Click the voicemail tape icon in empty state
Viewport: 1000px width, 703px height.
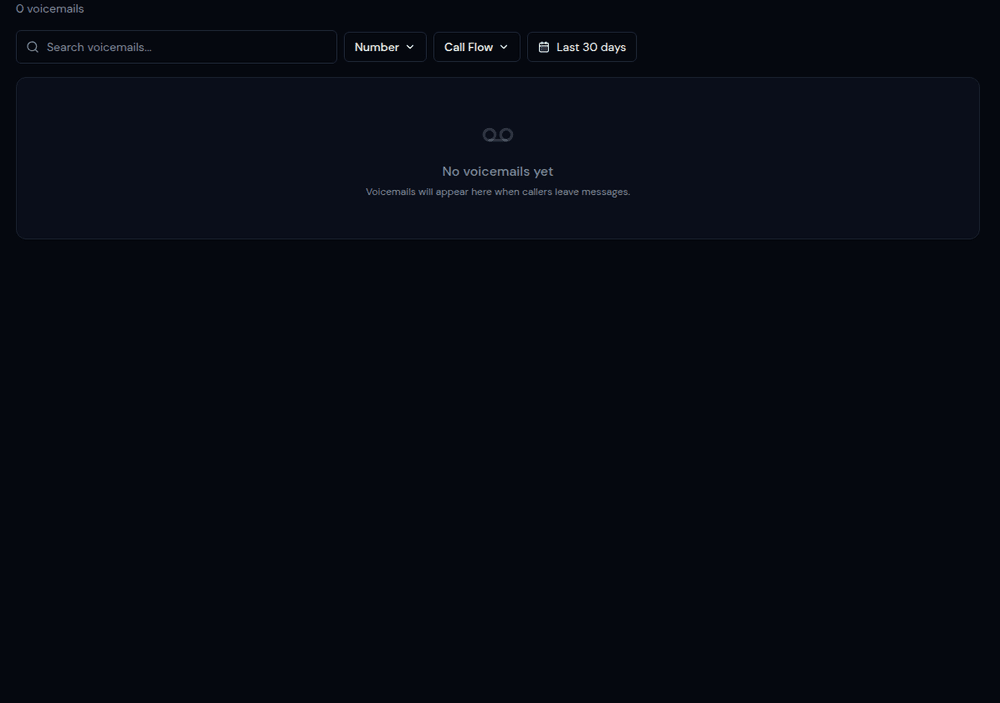pyautogui.click(x=497, y=135)
